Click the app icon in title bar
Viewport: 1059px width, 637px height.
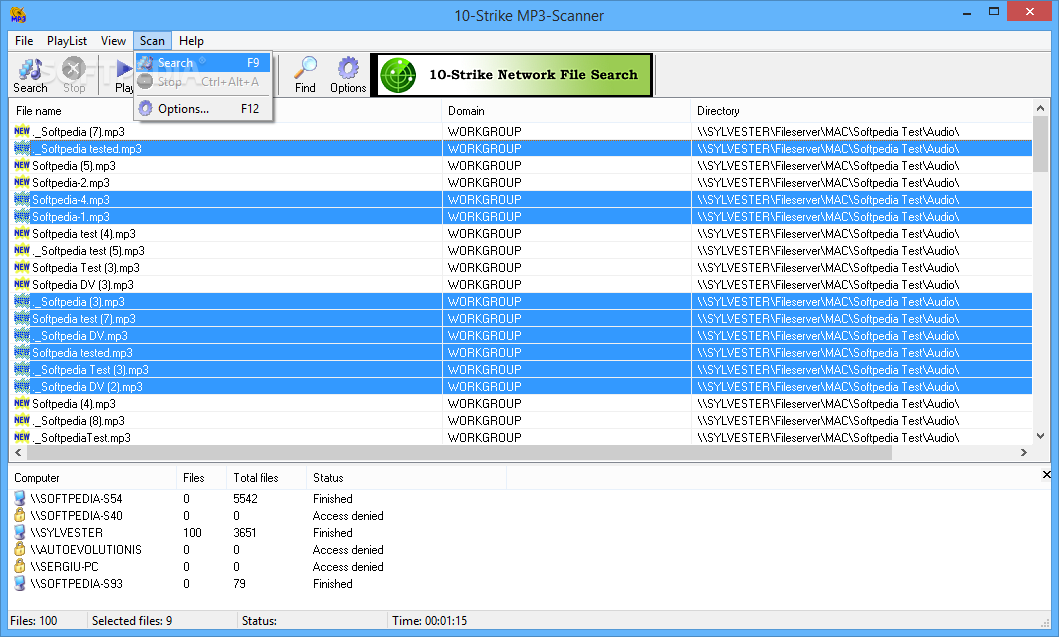click(18, 14)
